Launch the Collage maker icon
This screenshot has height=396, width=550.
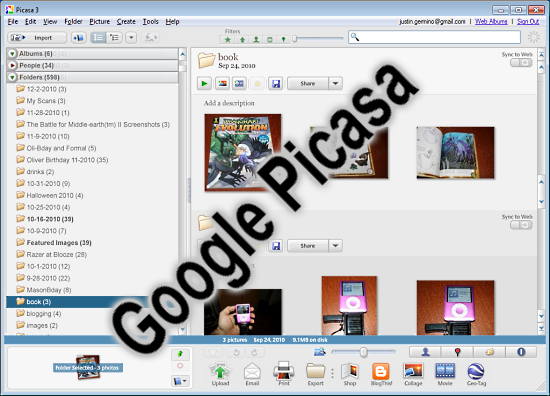[x=413, y=374]
